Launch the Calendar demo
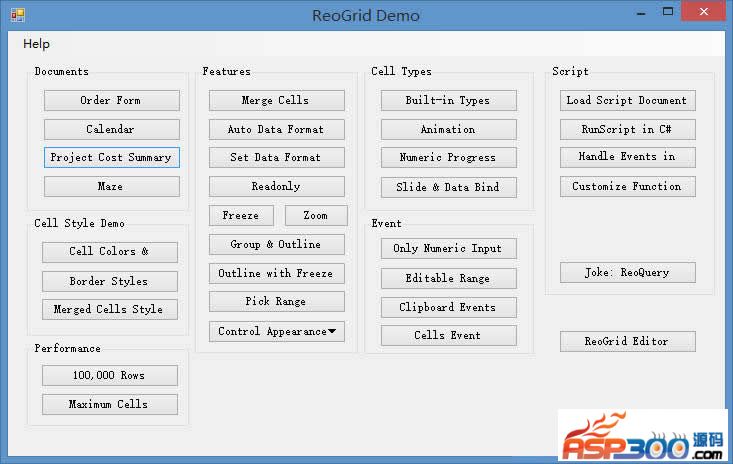This screenshot has height=464, width=733. click(x=112, y=129)
